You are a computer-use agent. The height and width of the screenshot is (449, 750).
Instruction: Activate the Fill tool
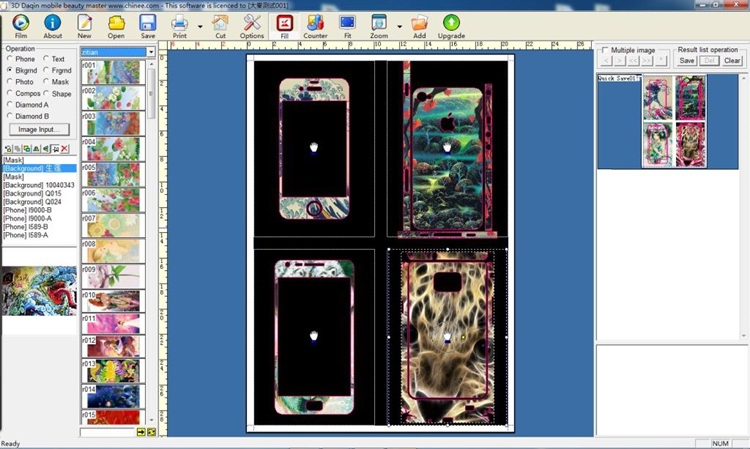pyautogui.click(x=285, y=24)
